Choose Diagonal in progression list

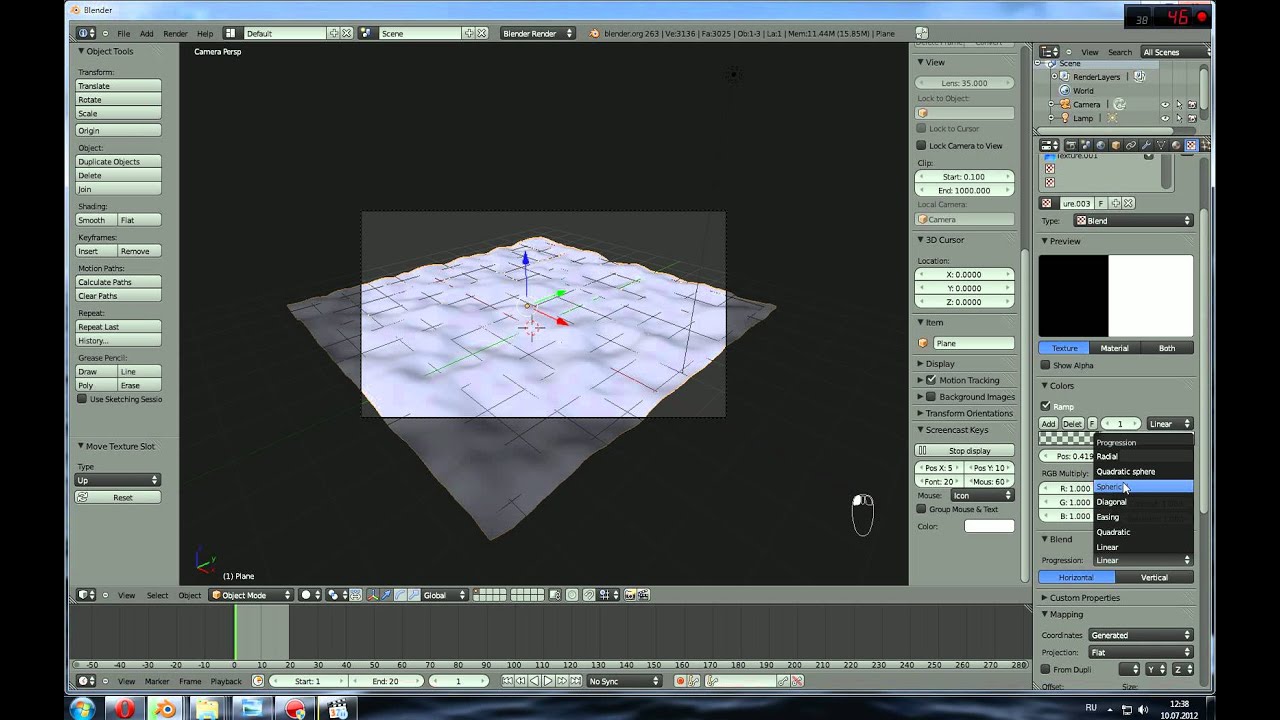[x=1144, y=502]
